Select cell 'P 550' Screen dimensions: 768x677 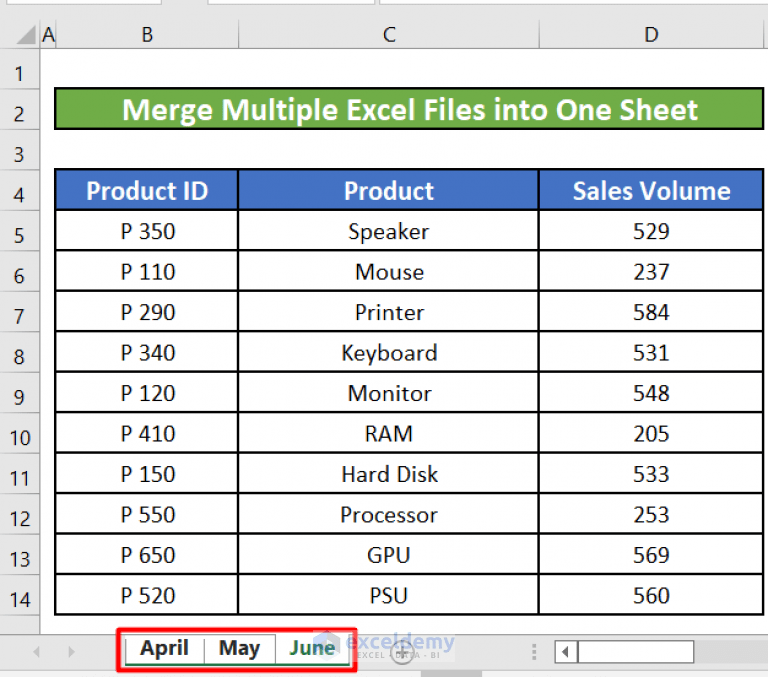(x=147, y=514)
